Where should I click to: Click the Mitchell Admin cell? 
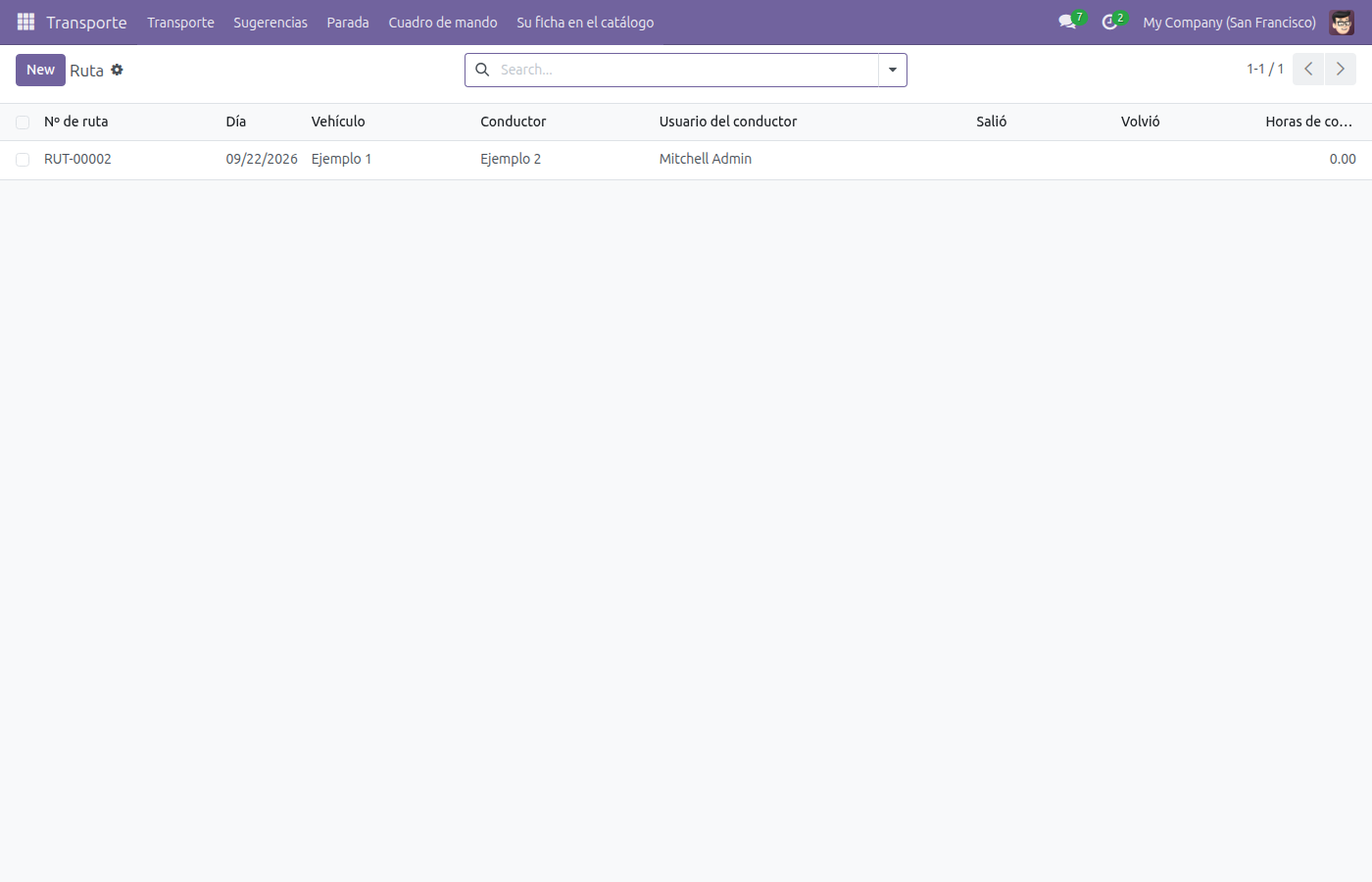706,159
